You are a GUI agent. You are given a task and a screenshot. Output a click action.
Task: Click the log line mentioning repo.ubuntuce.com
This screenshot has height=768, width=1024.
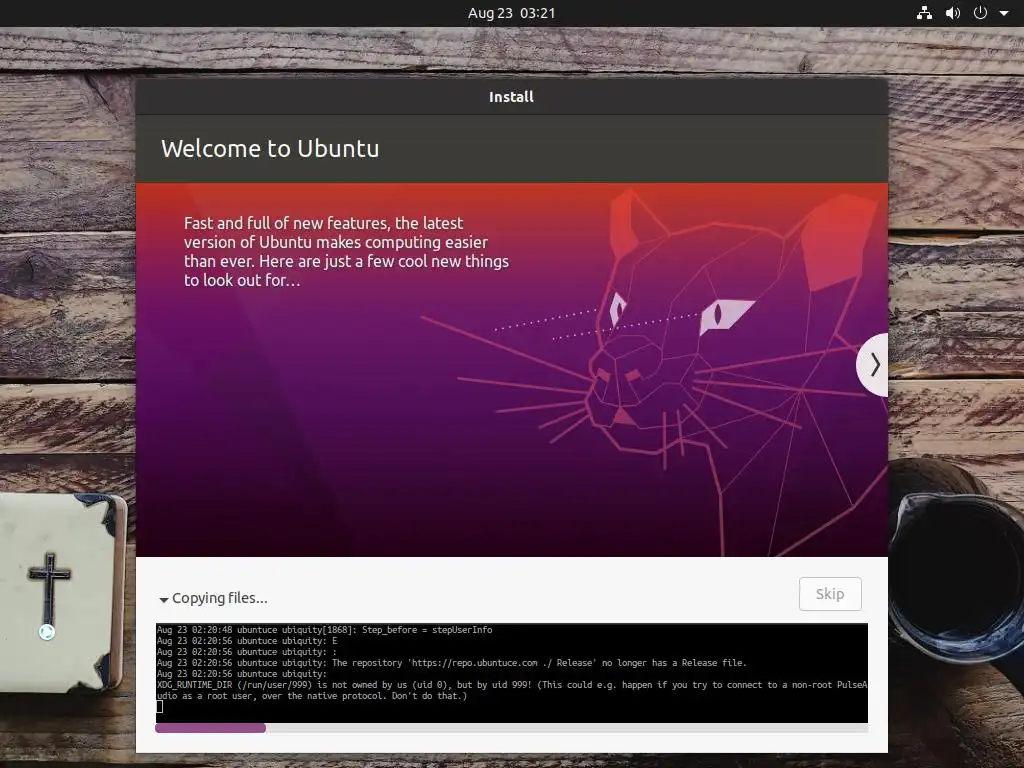451,663
